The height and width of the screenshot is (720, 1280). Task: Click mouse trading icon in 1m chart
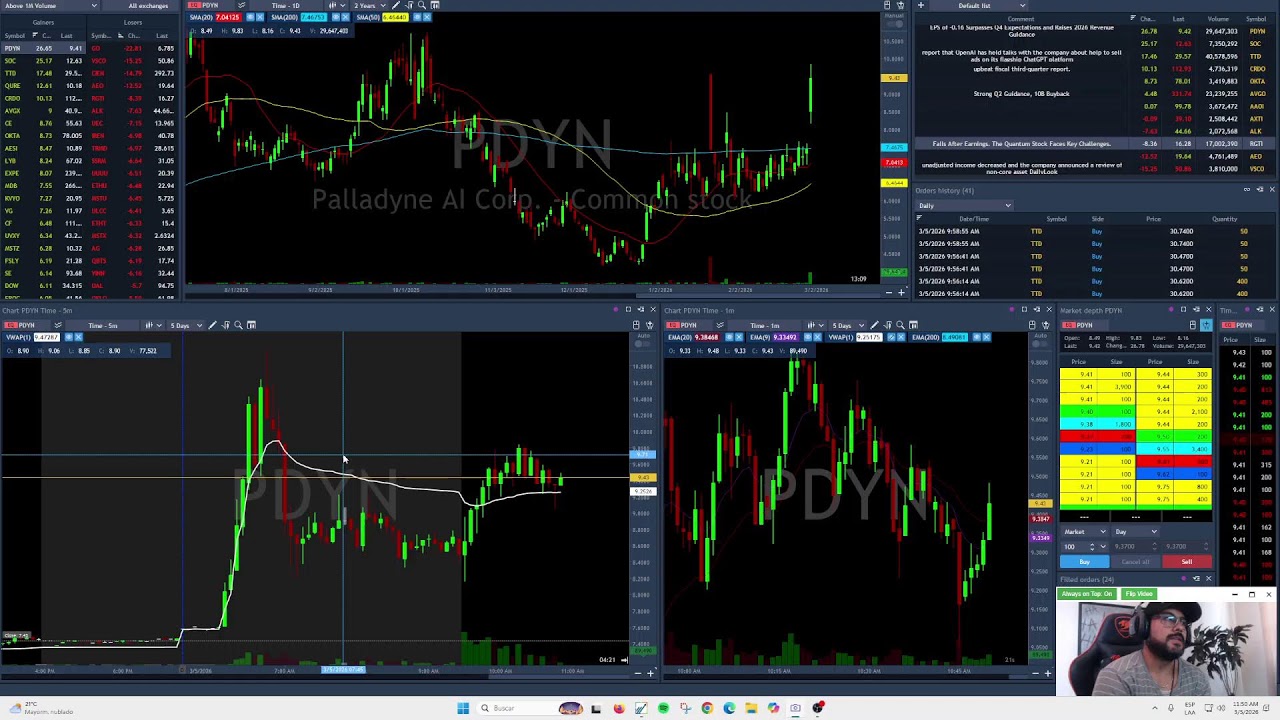coord(1032,325)
